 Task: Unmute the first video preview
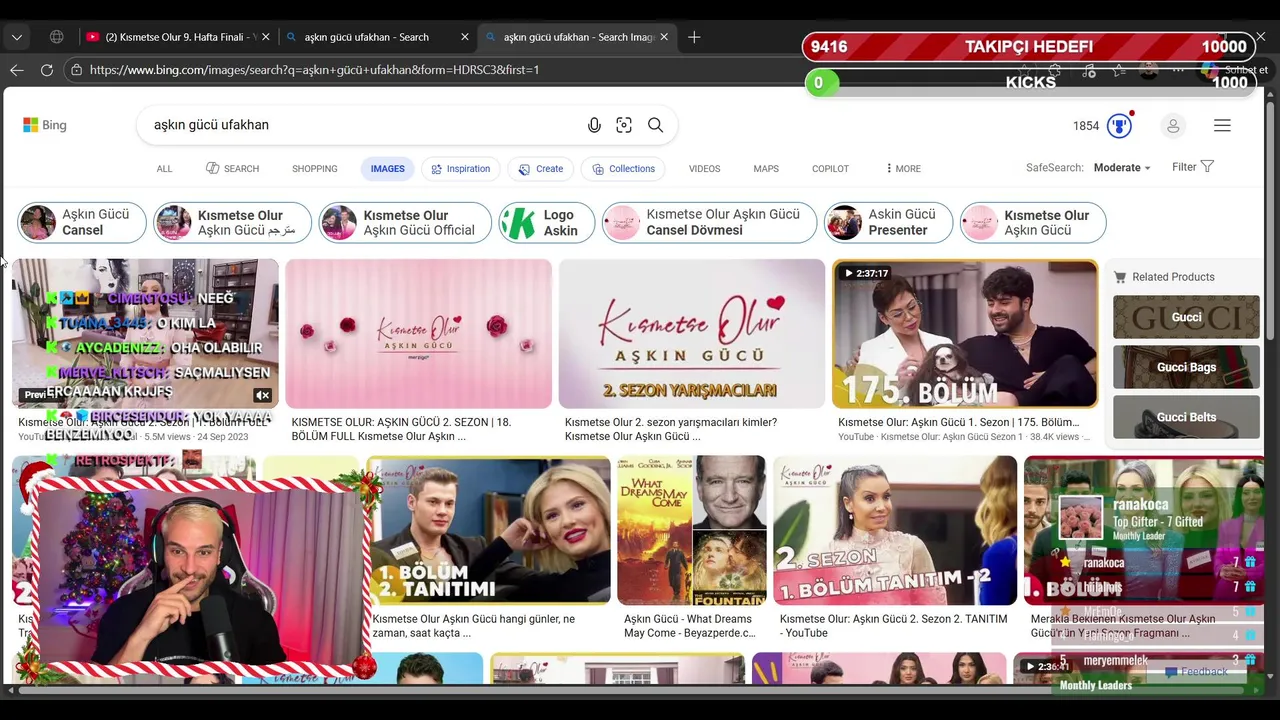coord(262,395)
